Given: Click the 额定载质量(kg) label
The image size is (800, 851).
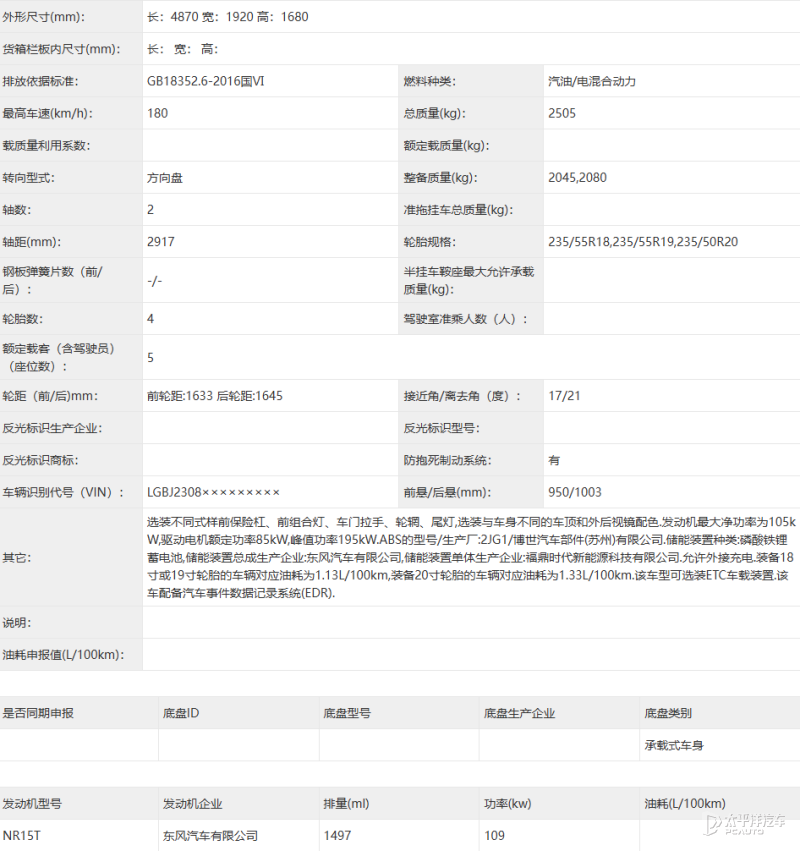Looking at the screenshot, I should 446,145.
